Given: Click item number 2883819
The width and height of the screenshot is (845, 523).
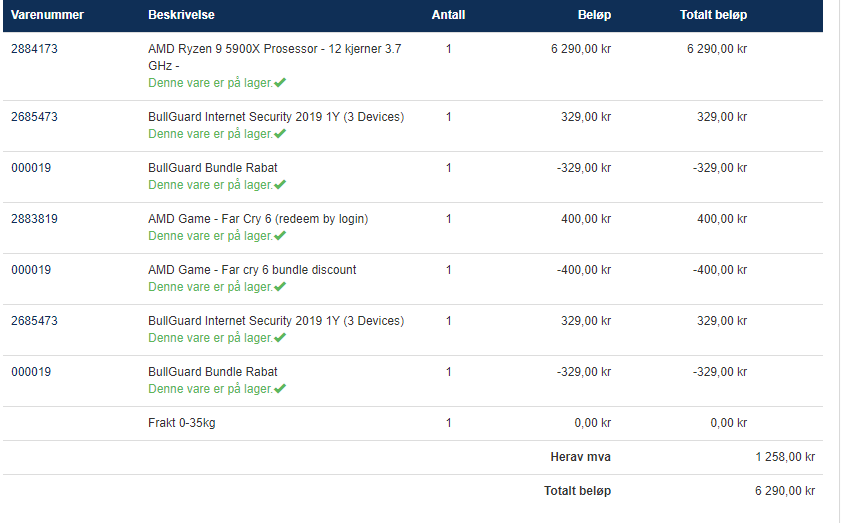Looking at the screenshot, I should tap(34, 219).
